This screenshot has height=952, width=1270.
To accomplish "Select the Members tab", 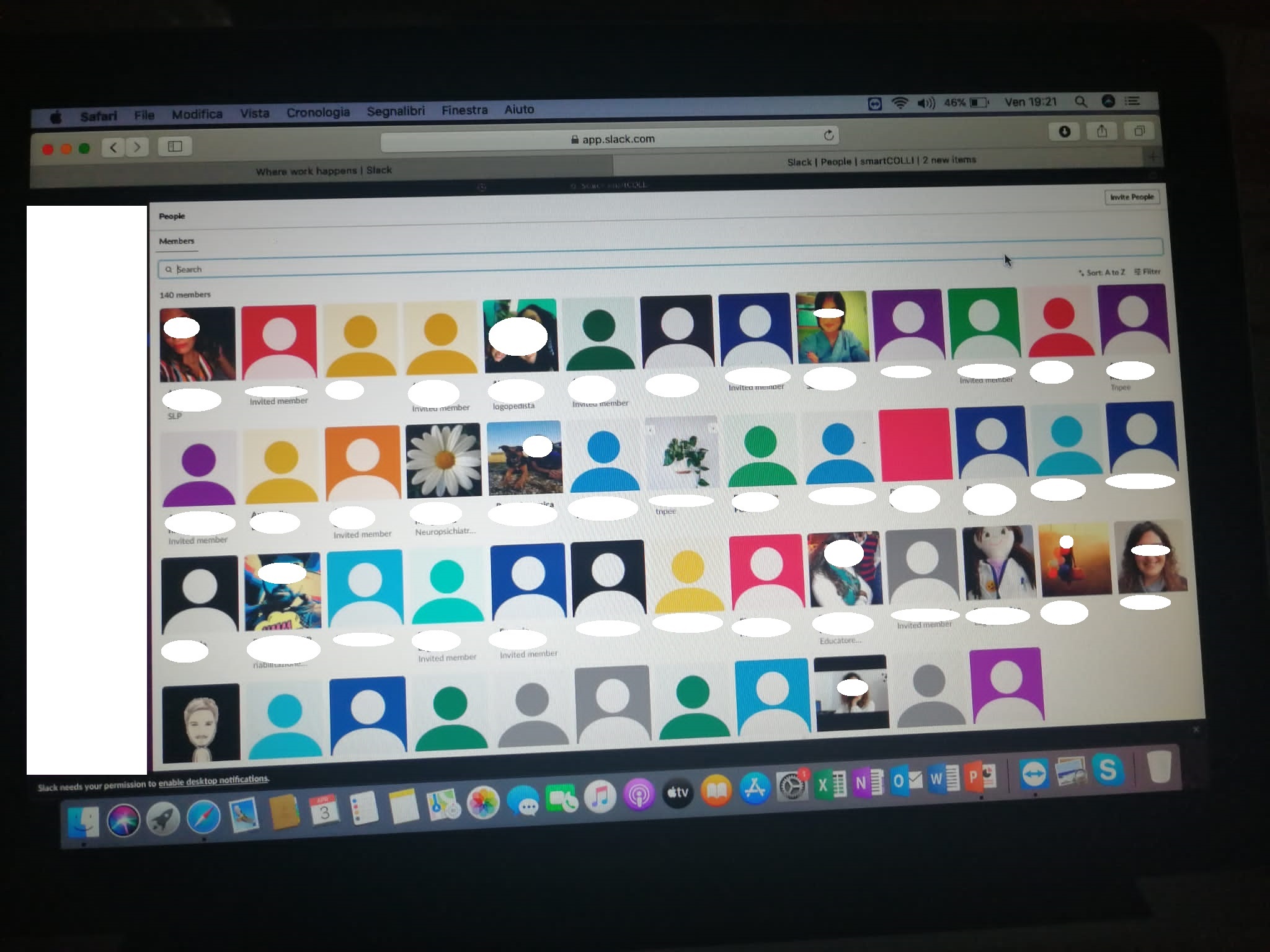I will 177,241.
